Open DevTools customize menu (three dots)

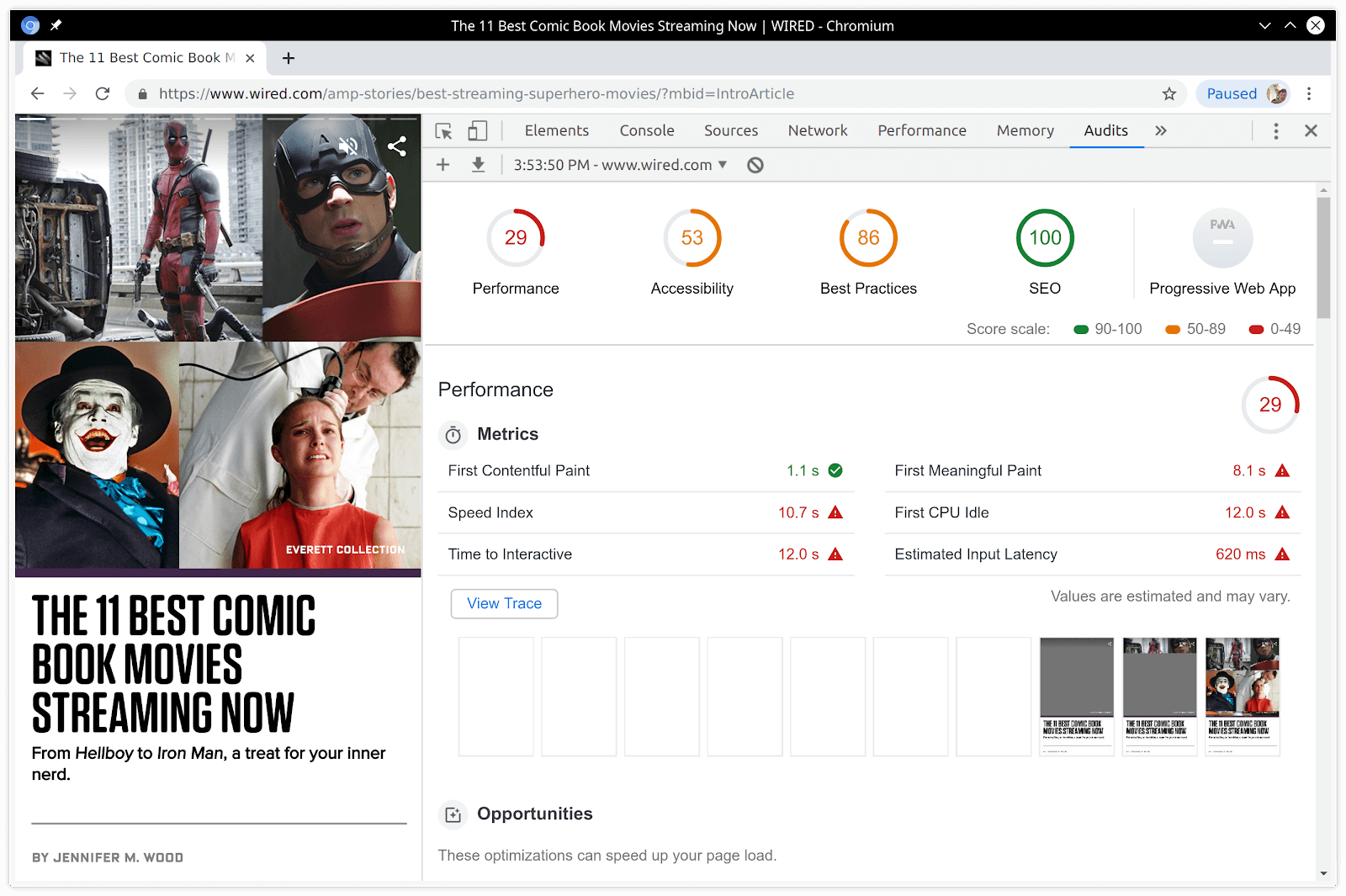[1276, 131]
